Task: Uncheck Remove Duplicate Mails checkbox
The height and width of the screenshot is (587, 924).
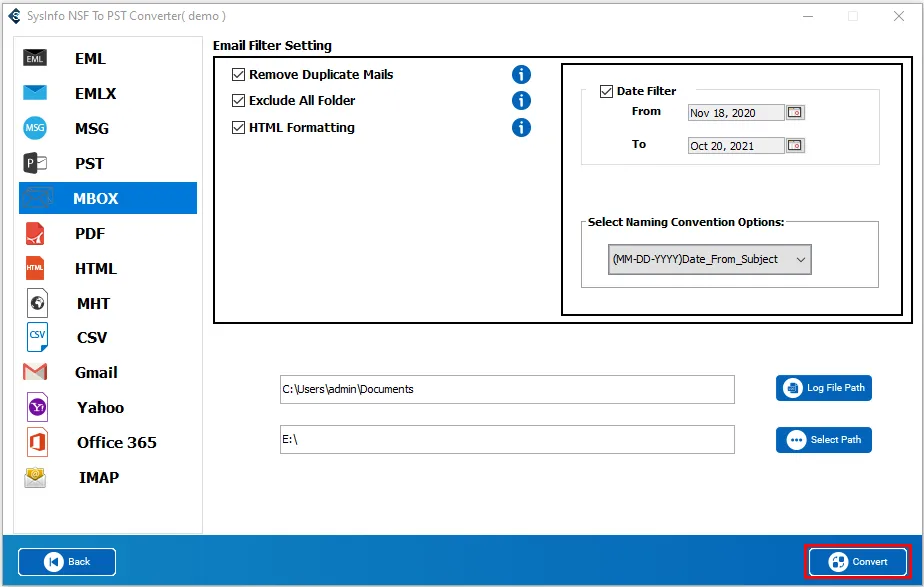Action: (x=239, y=75)
